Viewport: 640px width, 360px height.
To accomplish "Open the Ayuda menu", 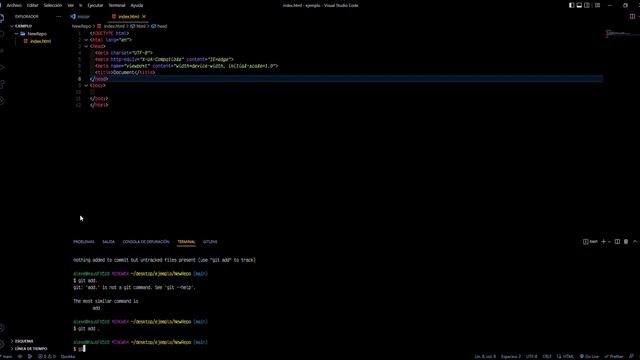I will pyautogui.click(x=137, y=5).
